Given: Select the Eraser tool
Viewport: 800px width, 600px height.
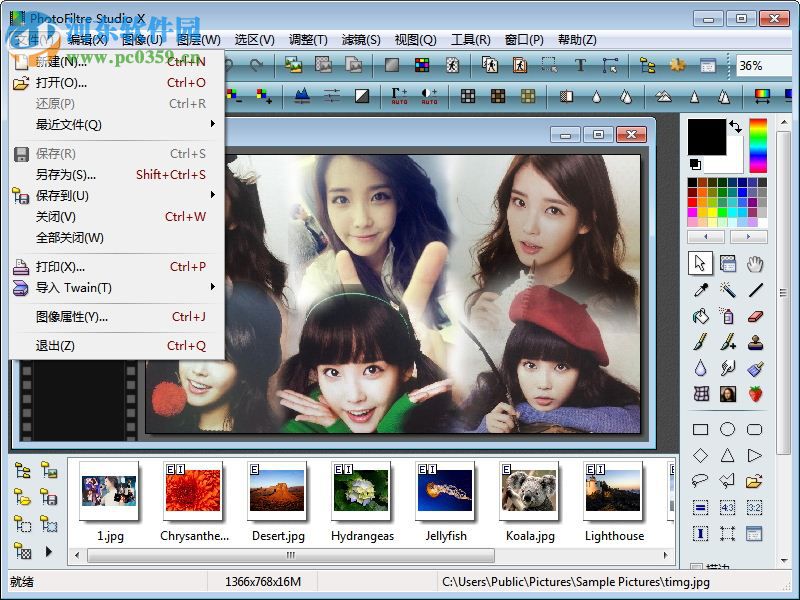Looking at the screenshot, I should point(755,317).
